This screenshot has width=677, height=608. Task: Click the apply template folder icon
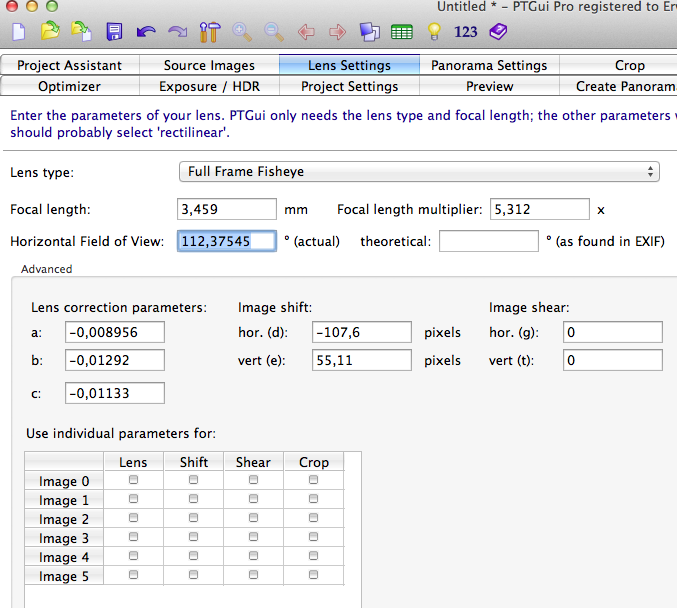click(x=82, y=31)
